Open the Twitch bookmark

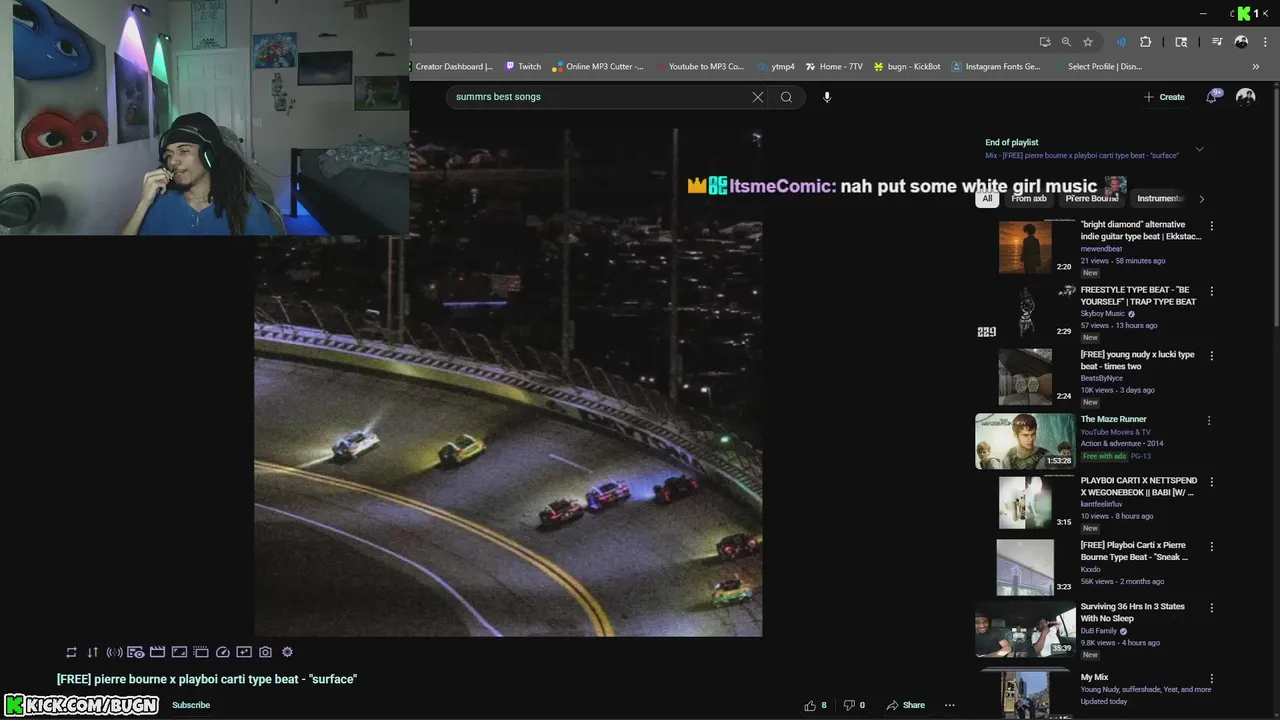[523, 67]
